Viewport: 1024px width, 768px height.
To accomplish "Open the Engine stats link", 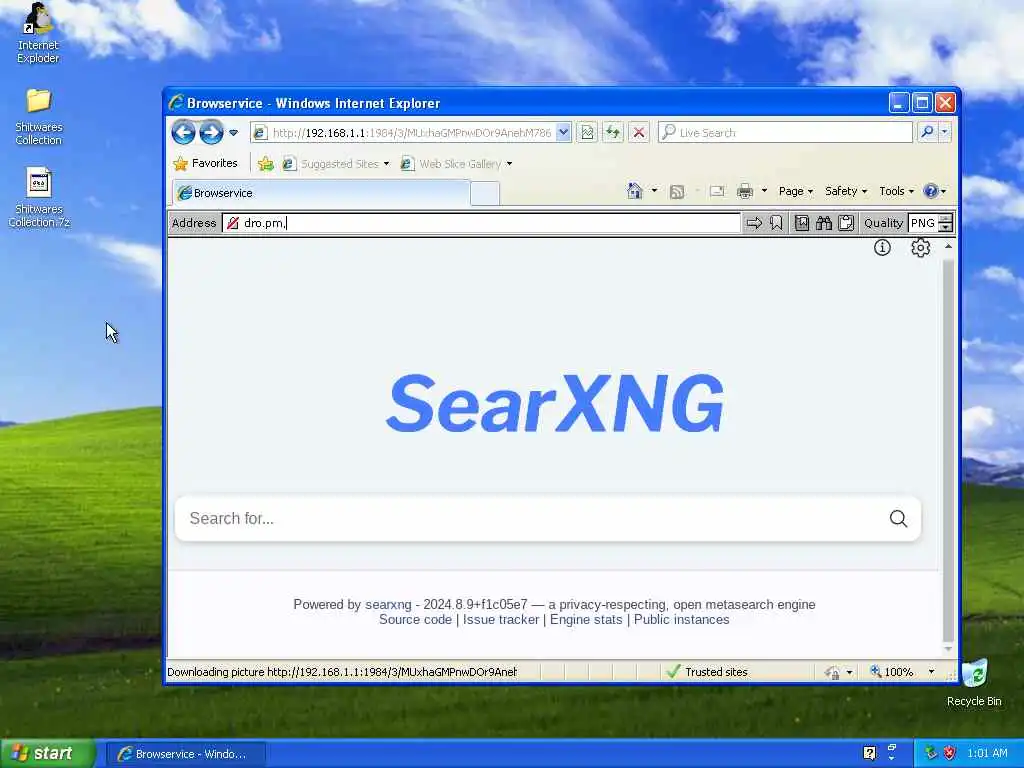I will (x=586, y=620).
